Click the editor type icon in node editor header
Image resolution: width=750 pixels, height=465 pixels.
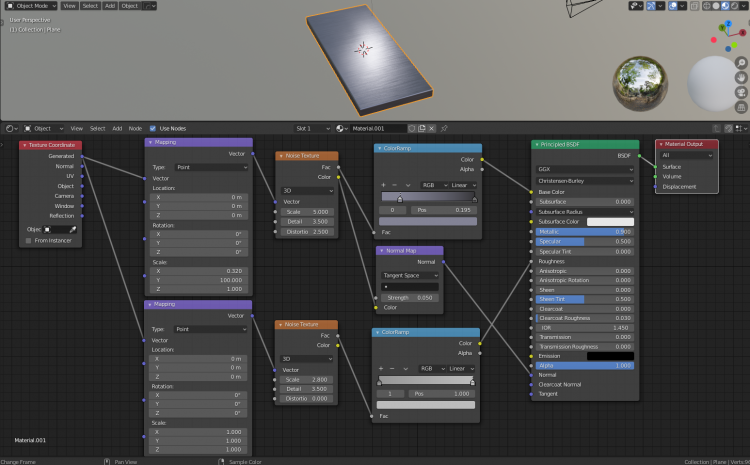click(x=11, y=128)
